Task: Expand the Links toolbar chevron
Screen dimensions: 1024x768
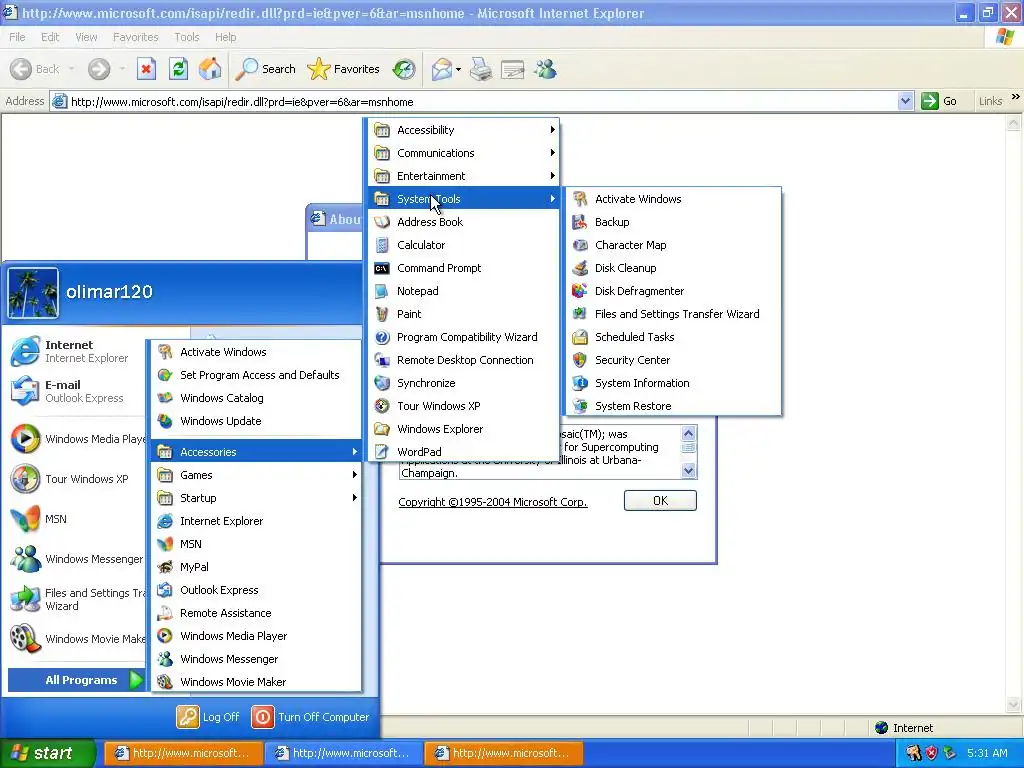Action: [x=1016, y=97]
